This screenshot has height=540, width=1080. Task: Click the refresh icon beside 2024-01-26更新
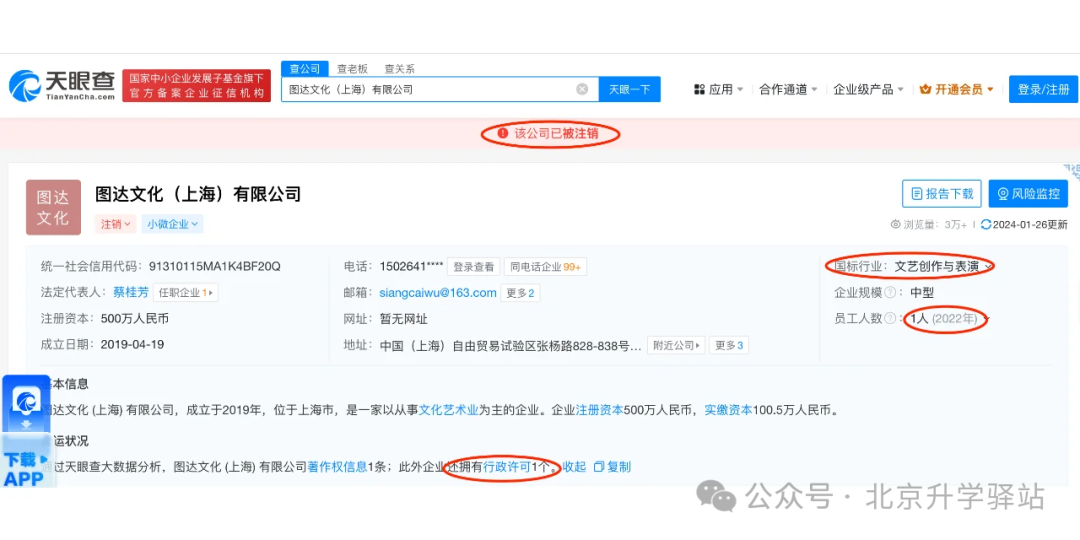pyautogui.click(x=986, y=225)
